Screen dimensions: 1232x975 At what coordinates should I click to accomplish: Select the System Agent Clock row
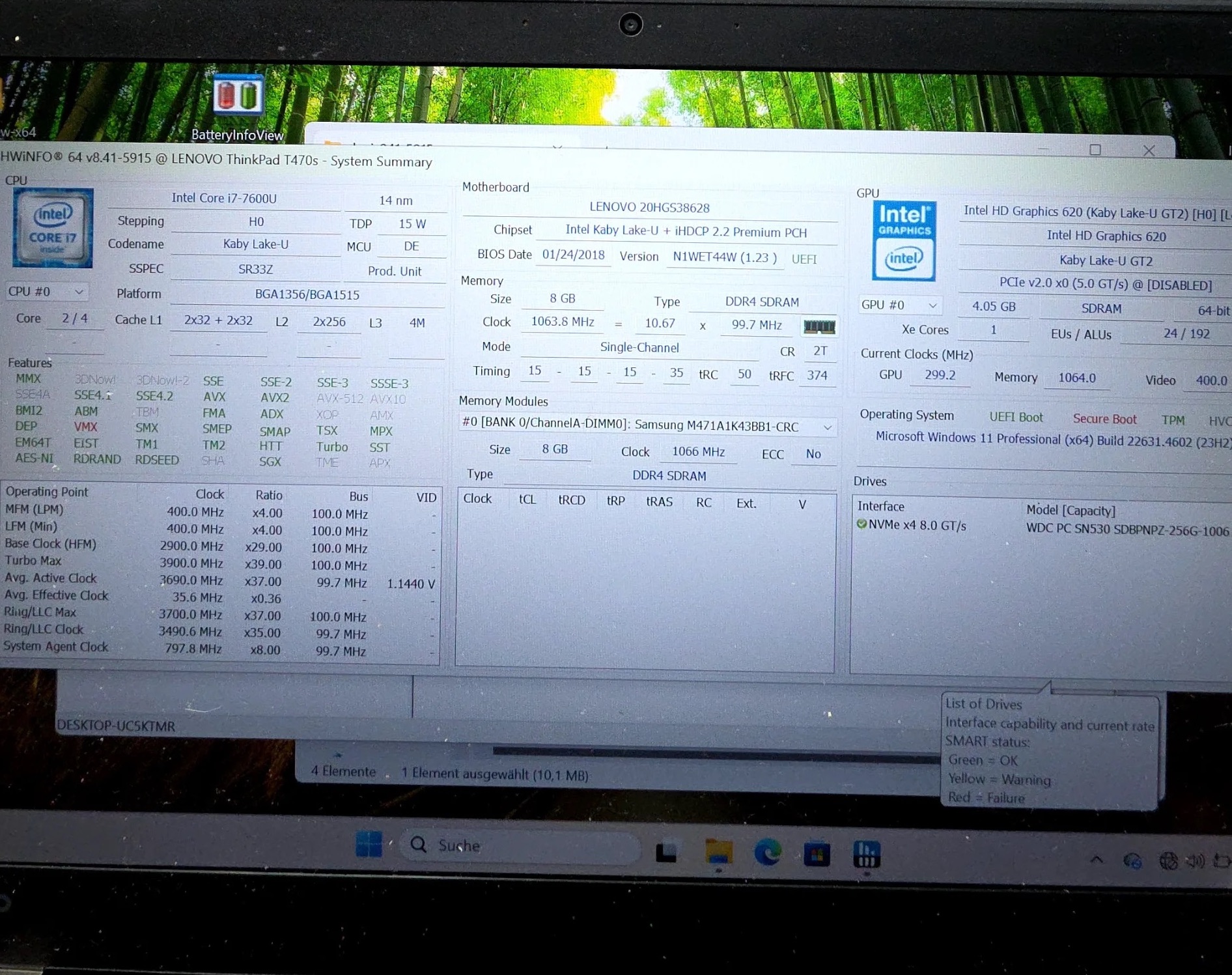220,649
